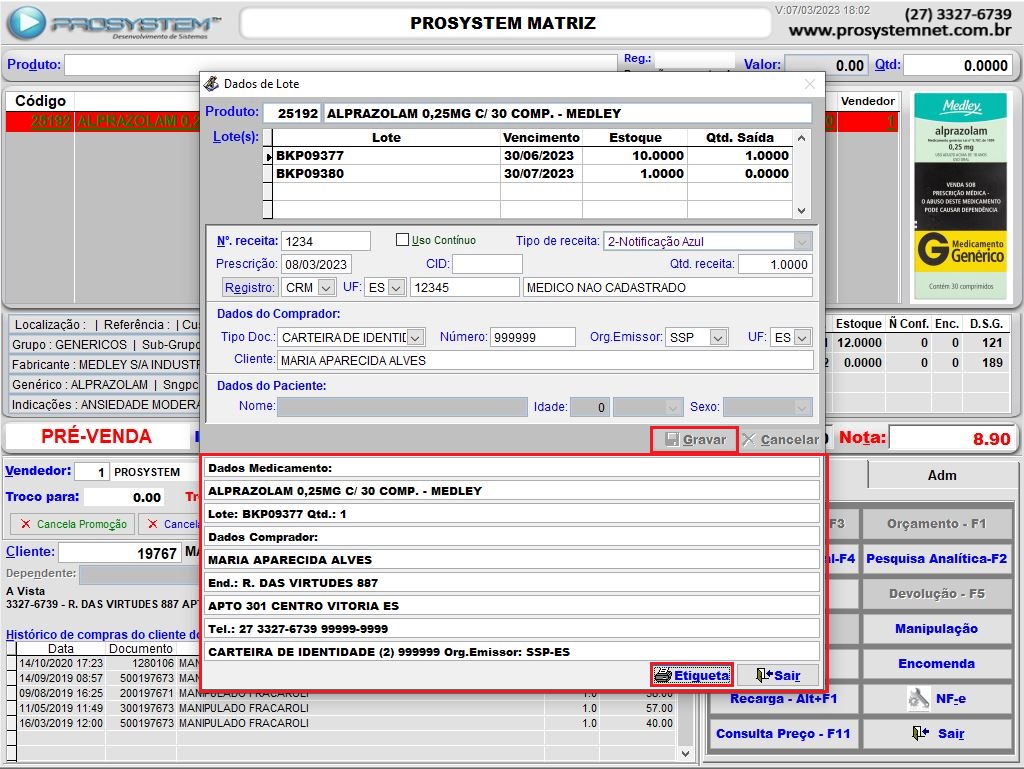The width and height of the screenshot is (1024, 769).
Task: Open the Tipo de receita dropdown
Action: click(802, 242)
